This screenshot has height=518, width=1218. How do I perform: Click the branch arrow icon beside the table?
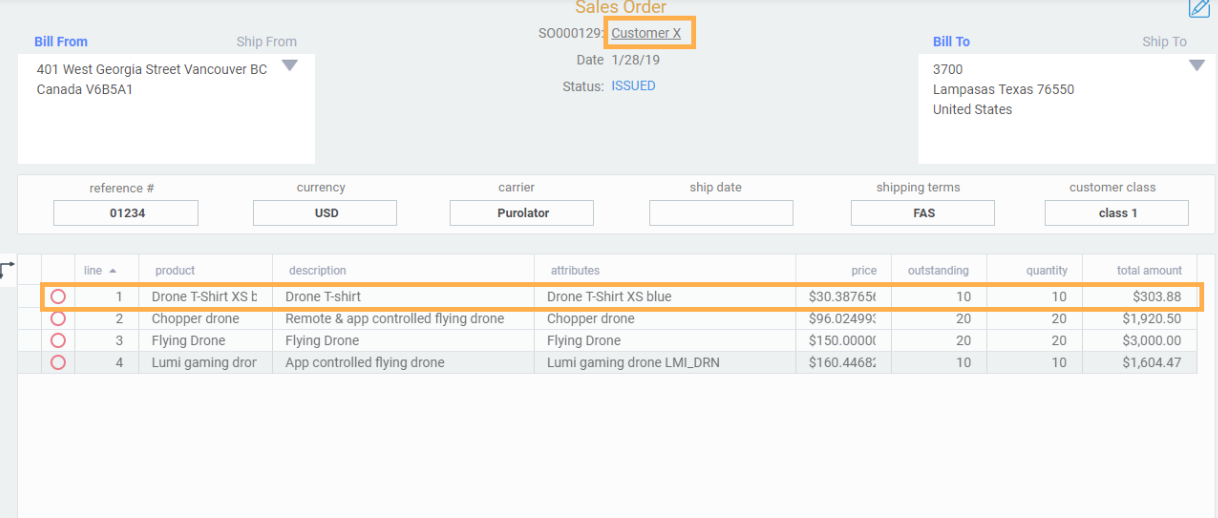coord(7,269)
